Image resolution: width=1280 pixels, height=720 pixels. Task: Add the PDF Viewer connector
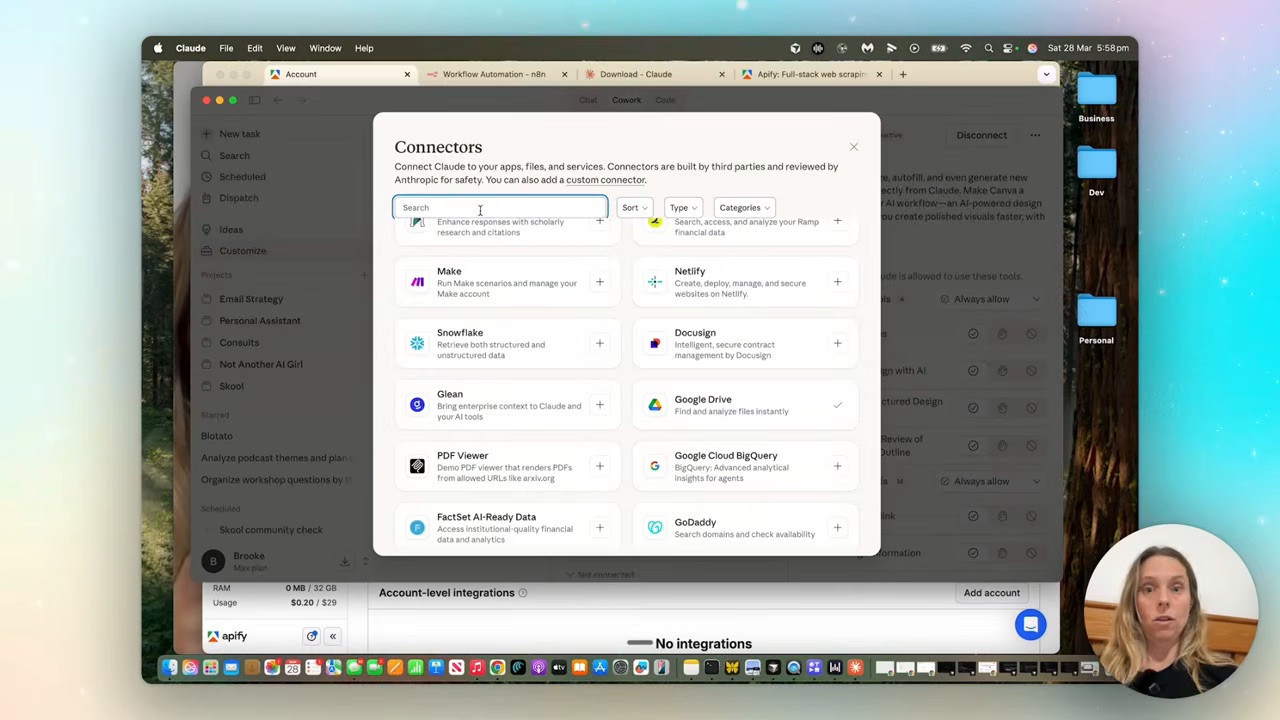pyautogui.click(x=600, y=466)
